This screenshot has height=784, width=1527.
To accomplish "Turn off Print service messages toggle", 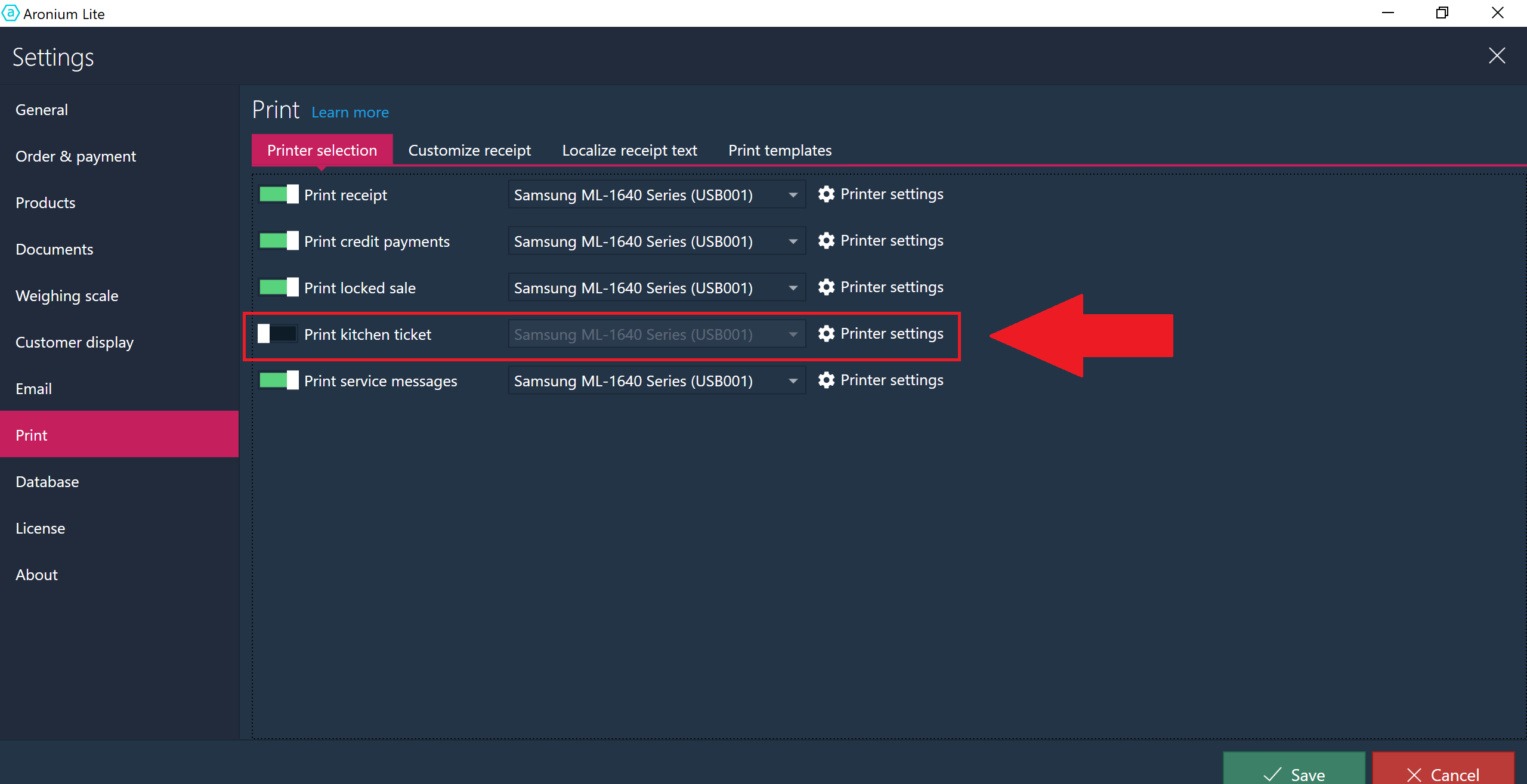I will tap(279, 380).
